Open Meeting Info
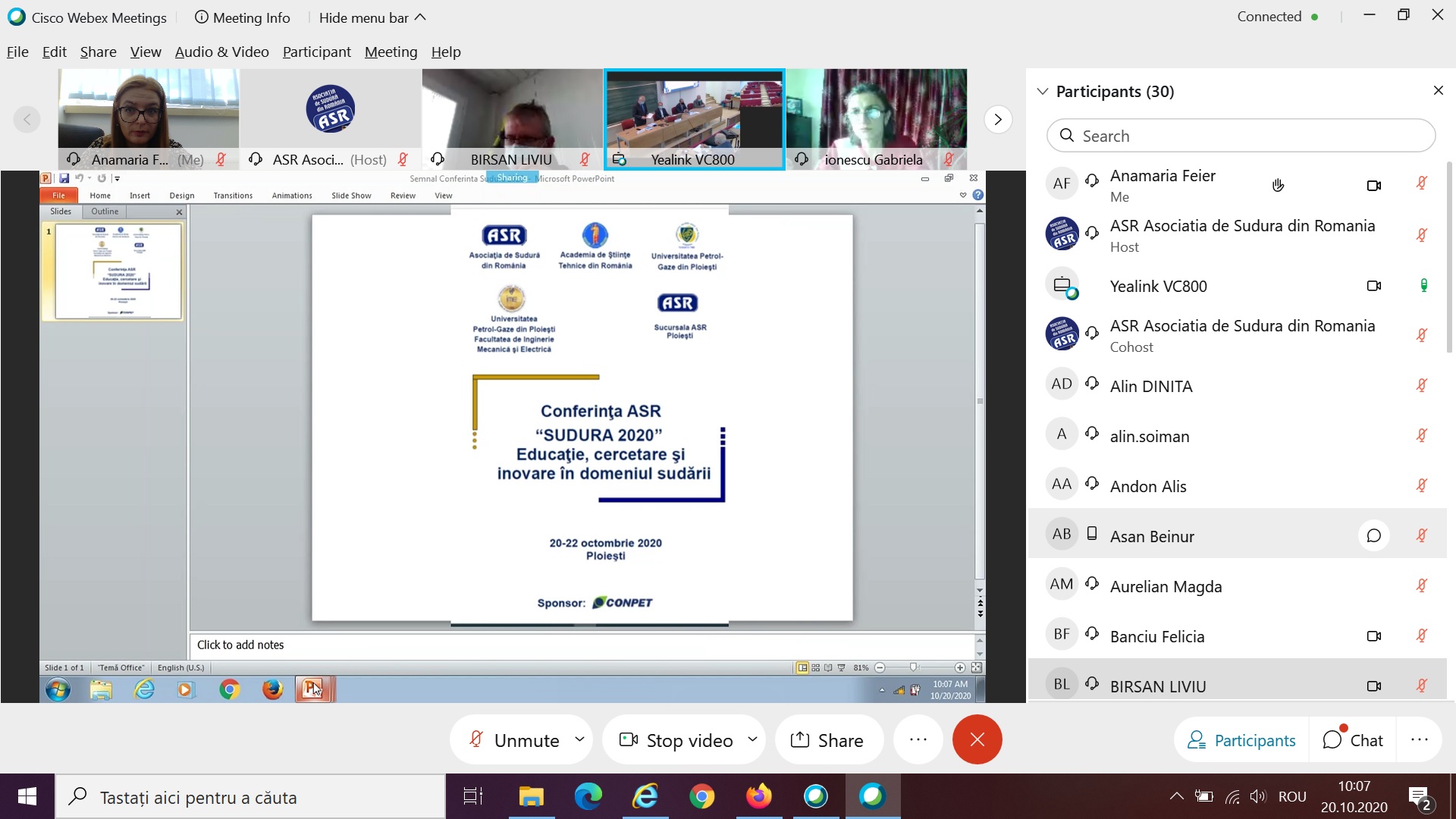The image size is (1456, 819). tap(243, 17)
